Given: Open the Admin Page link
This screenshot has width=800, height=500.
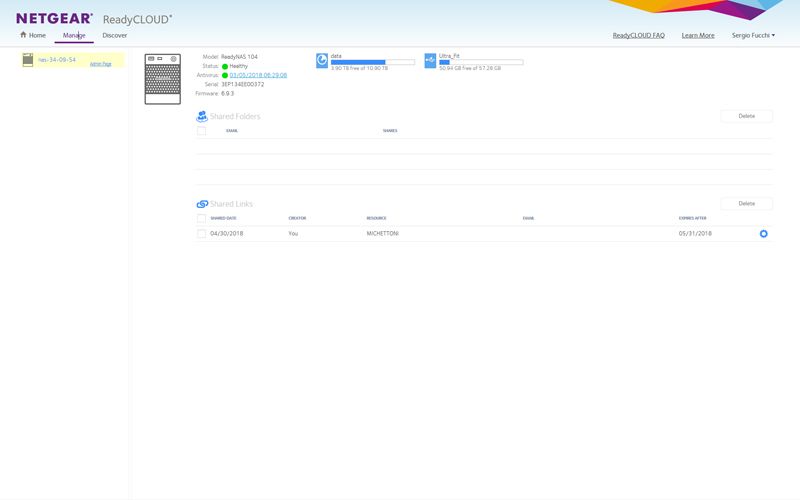Looking at the screenshot, I should click(x=101, y=64).
